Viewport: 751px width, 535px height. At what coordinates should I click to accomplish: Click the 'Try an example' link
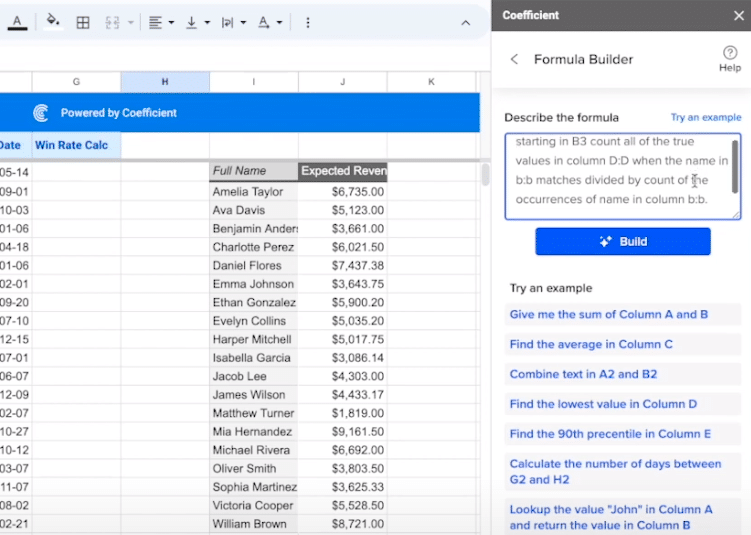pyautogui.click(x=705, y=117)
